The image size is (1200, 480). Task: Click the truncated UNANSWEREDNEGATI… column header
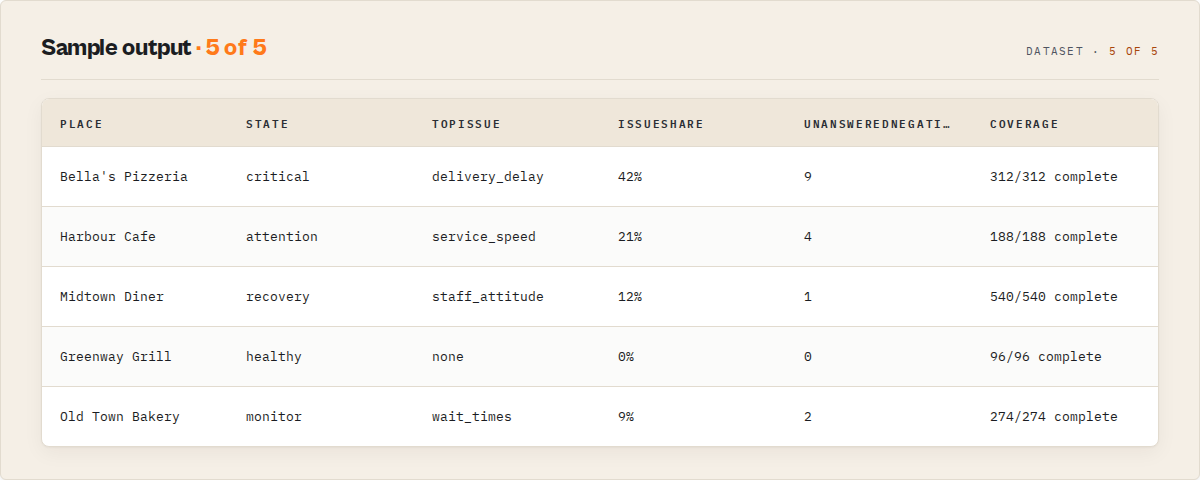(x=877, y=124)
